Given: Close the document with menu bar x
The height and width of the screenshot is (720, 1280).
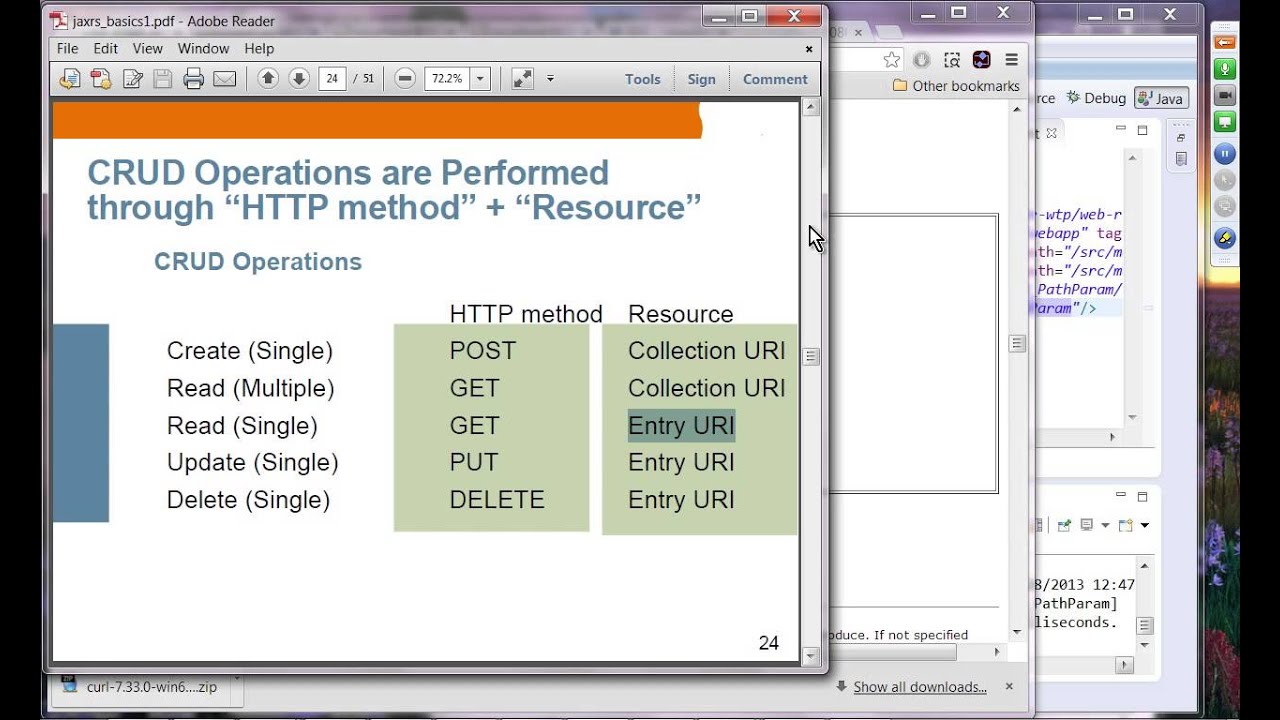Looking at the screenshot, I should click(809, 48).
